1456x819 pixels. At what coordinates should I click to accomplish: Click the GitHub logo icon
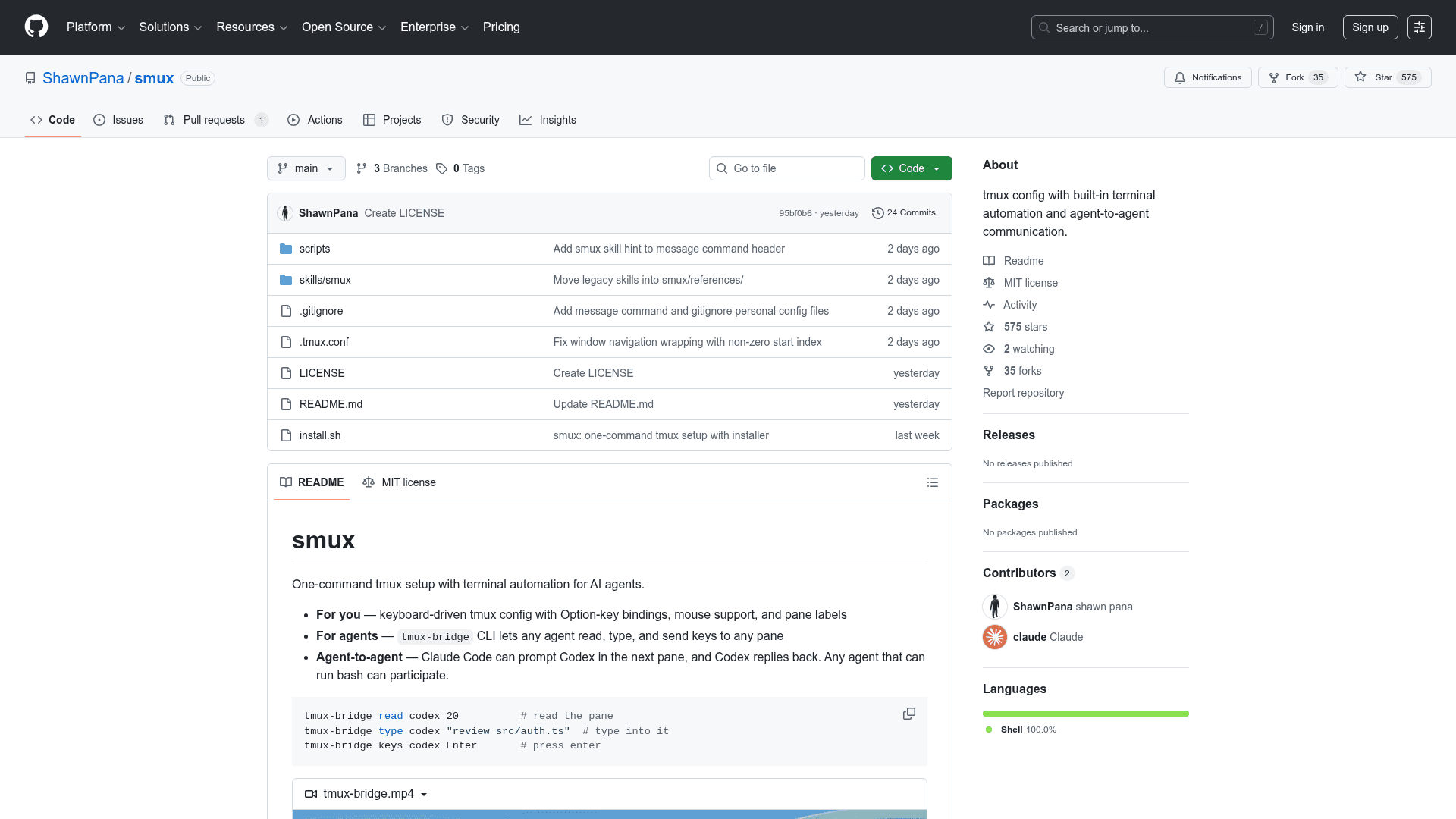click(x=36, y=27)
